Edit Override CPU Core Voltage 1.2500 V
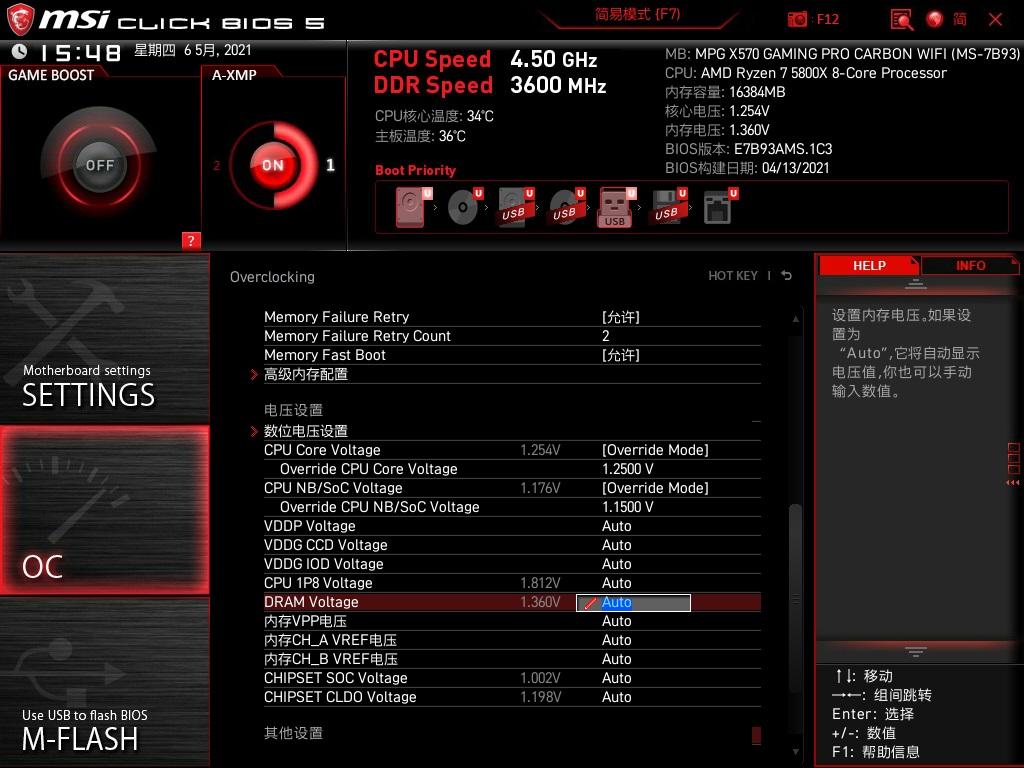Viewport: 1024px width, 768px height. coord(628,469)
